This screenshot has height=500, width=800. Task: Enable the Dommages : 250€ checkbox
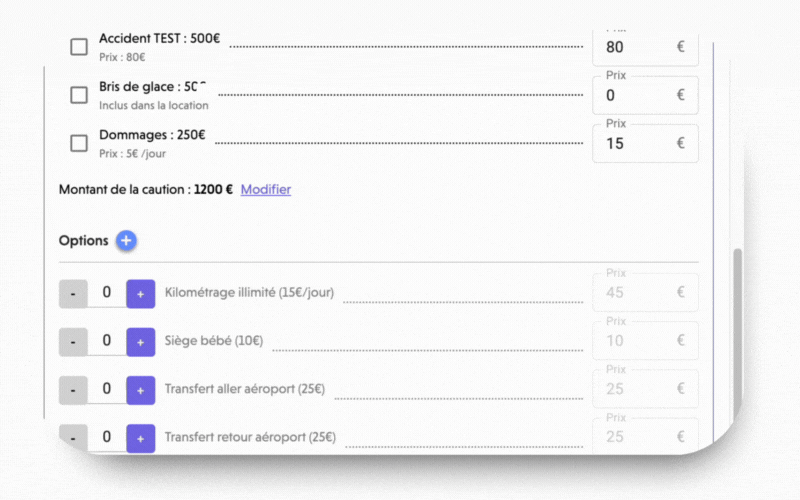click(79, 143)
